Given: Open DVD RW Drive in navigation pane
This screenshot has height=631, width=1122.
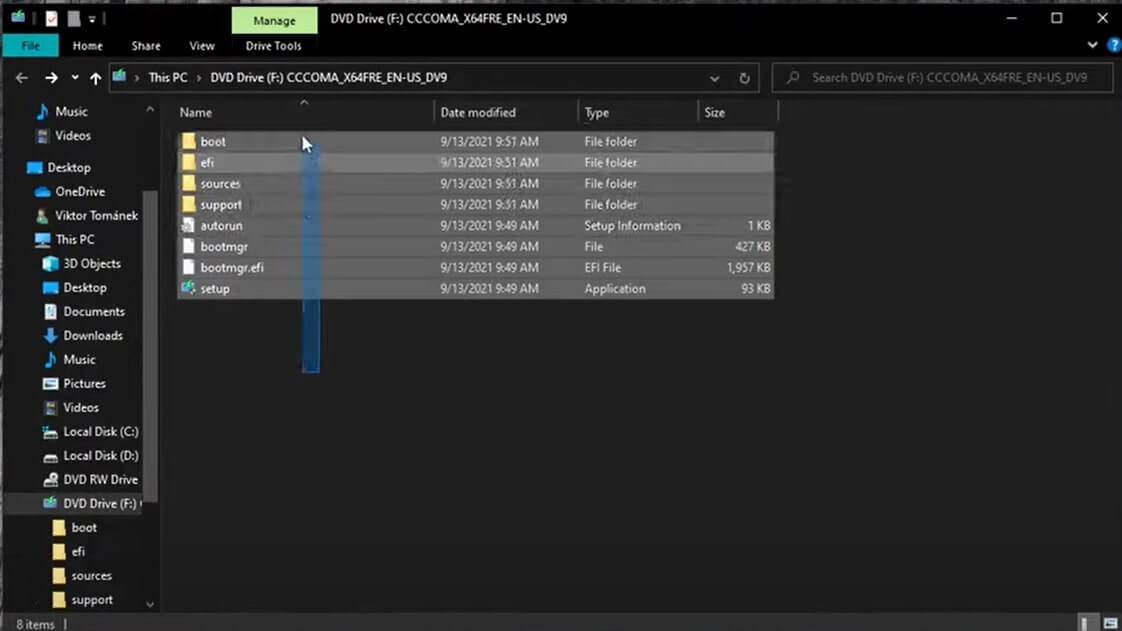Looking at the screenshot, I should coord(100,480).
